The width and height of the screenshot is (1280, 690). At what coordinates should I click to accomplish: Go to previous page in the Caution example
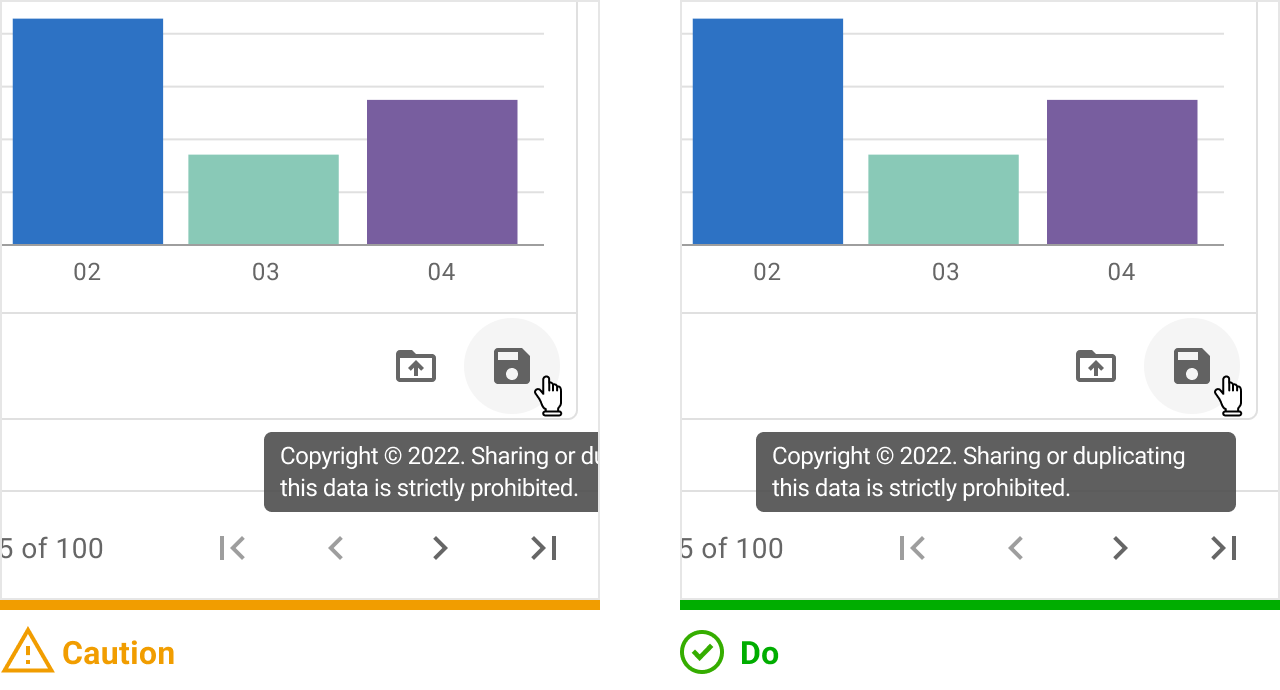pyautogui.click(x=336, y=548)
